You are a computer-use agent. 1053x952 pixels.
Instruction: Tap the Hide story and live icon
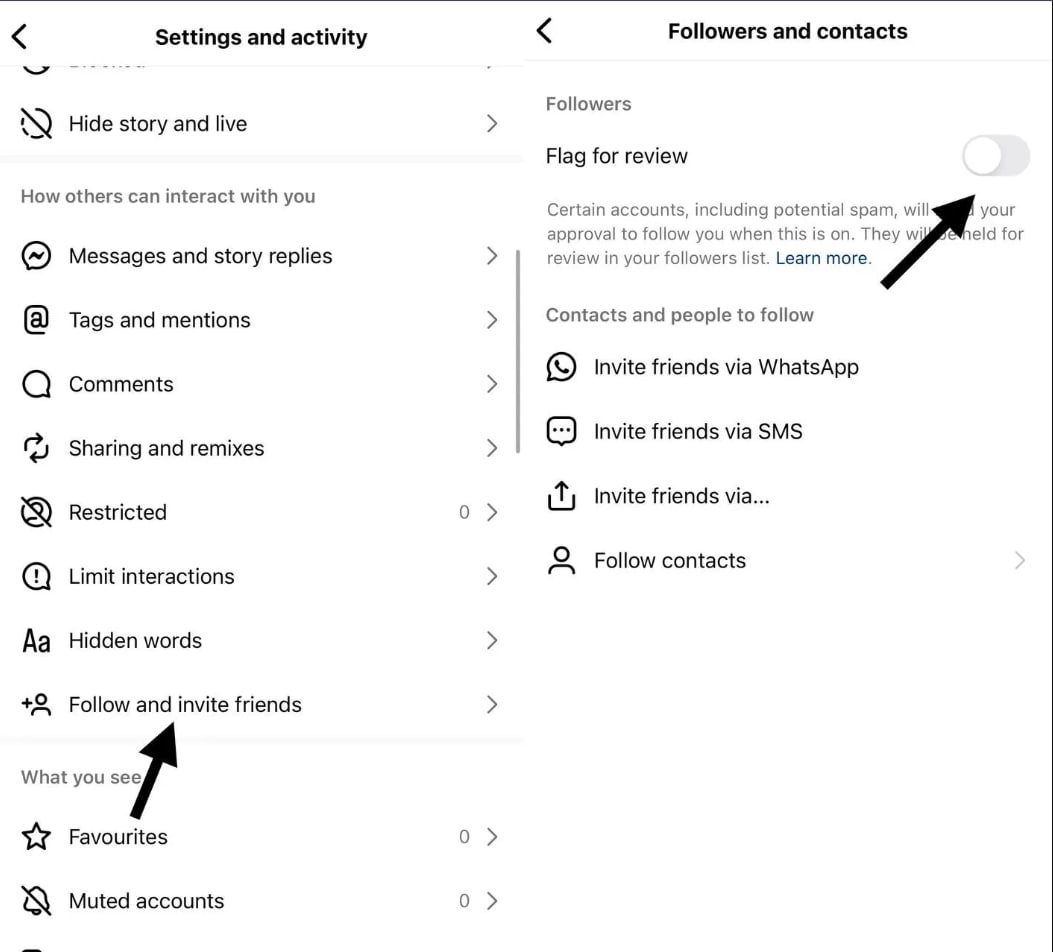(36, 124)
